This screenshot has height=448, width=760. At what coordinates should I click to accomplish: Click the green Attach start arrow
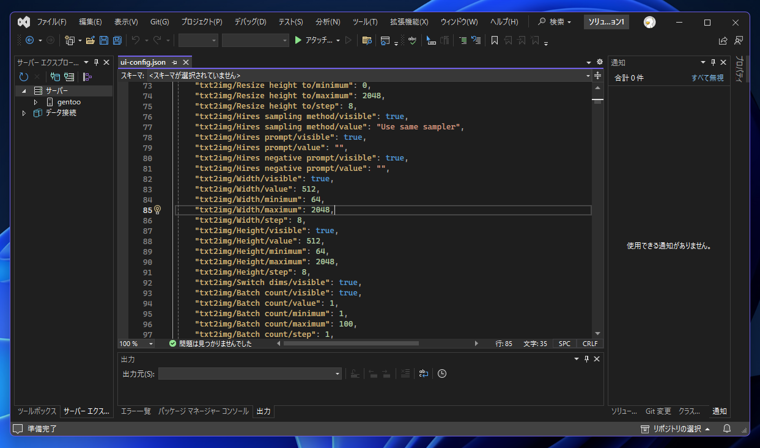pos(298,40)
